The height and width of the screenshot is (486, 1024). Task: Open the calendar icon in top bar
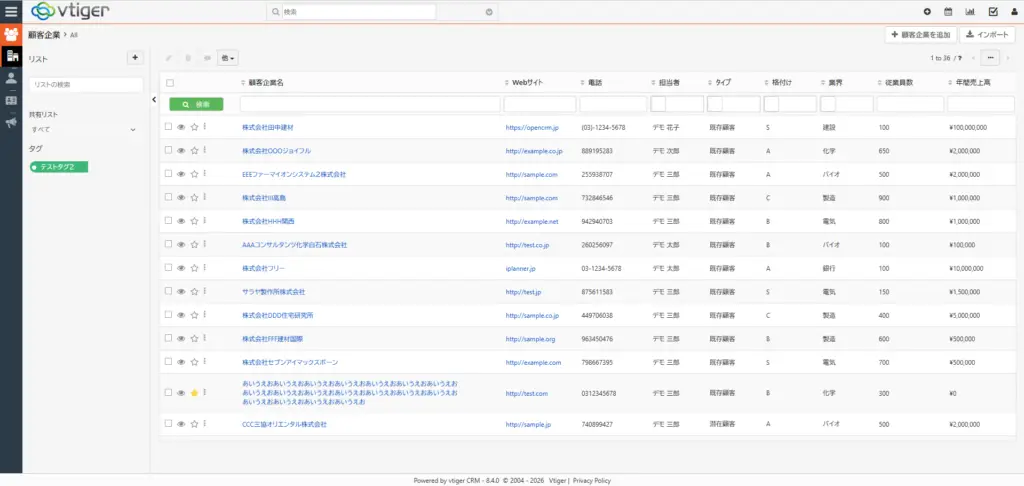pos(948,12)
